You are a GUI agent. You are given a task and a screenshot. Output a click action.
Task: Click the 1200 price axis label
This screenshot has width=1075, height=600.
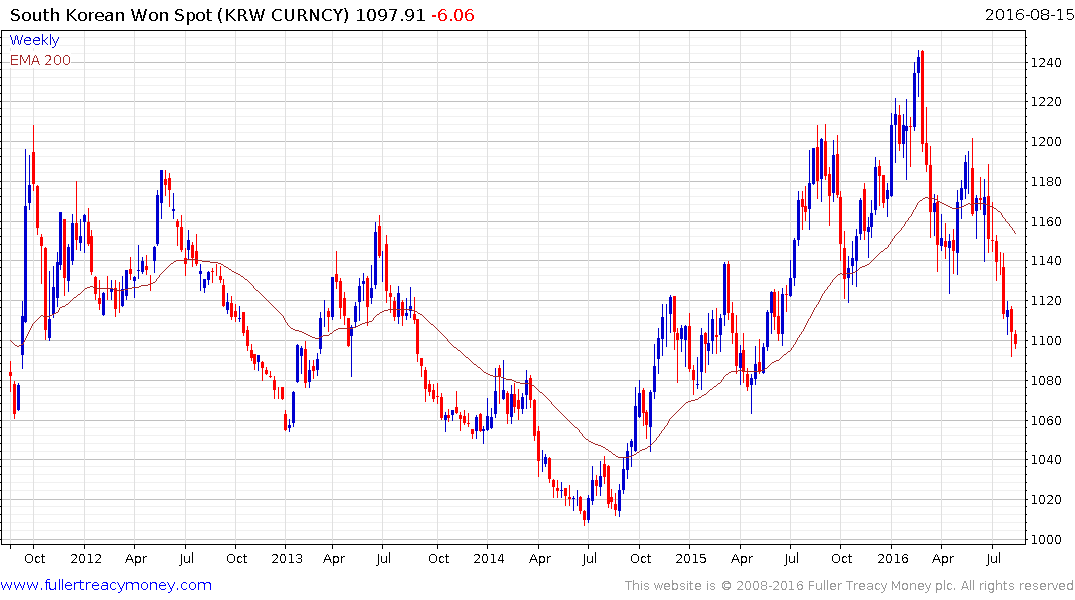click(1046, 142)
